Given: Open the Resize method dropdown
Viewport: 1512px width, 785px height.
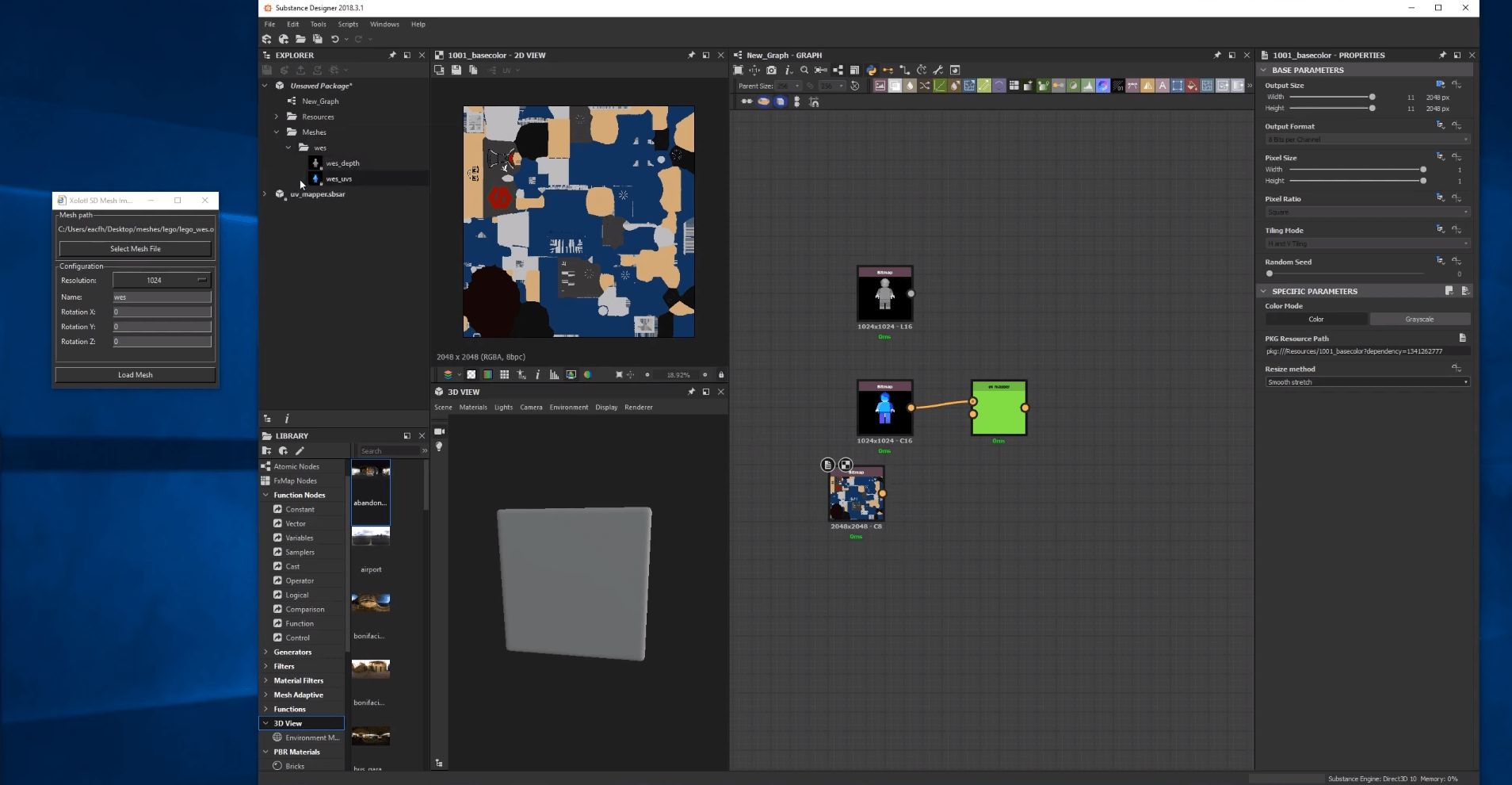Looking at the screenshot, I should [1368, 382].
